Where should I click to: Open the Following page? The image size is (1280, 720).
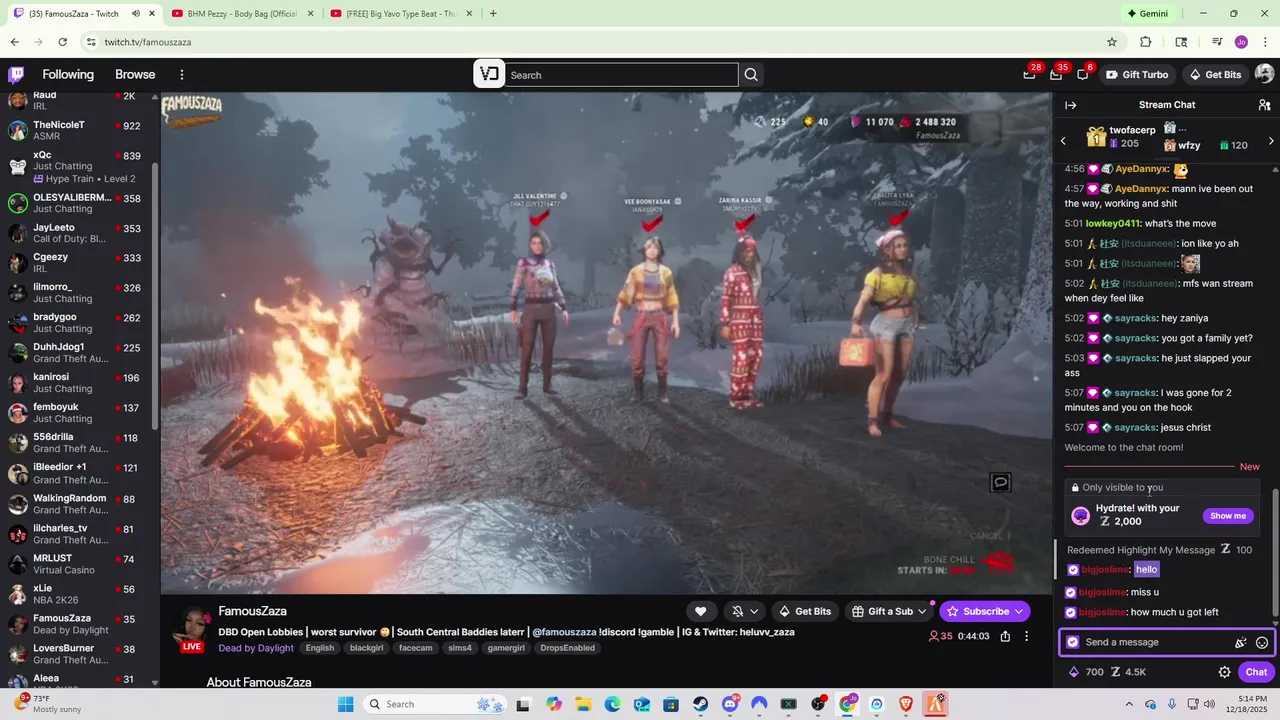coord(68,75)
